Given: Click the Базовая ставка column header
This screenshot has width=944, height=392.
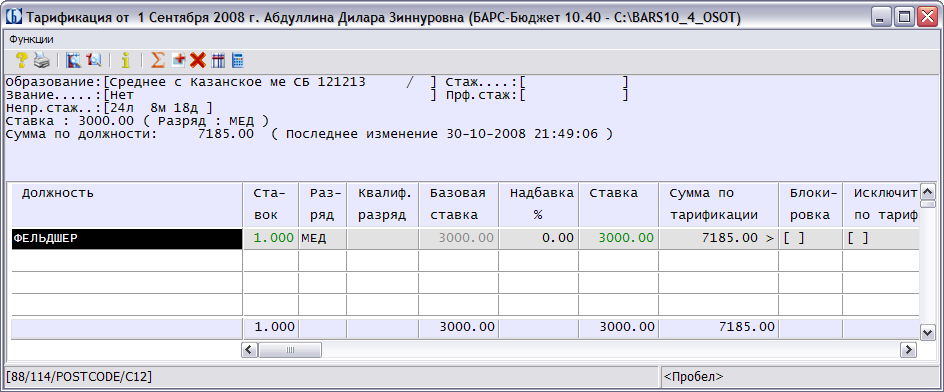Looking at the screenshot, I should click(459, 205).
